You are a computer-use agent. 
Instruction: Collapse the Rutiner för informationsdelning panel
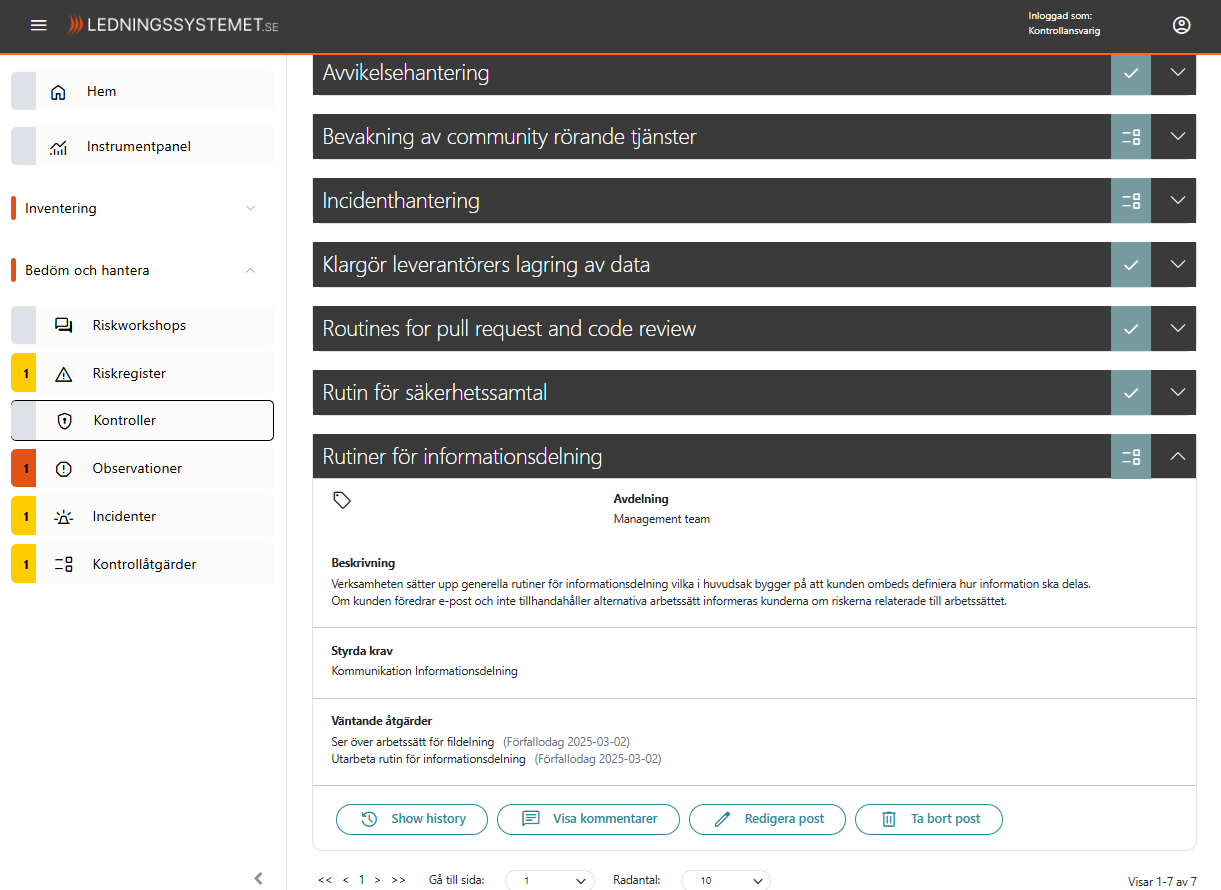tap(1177, 457)
